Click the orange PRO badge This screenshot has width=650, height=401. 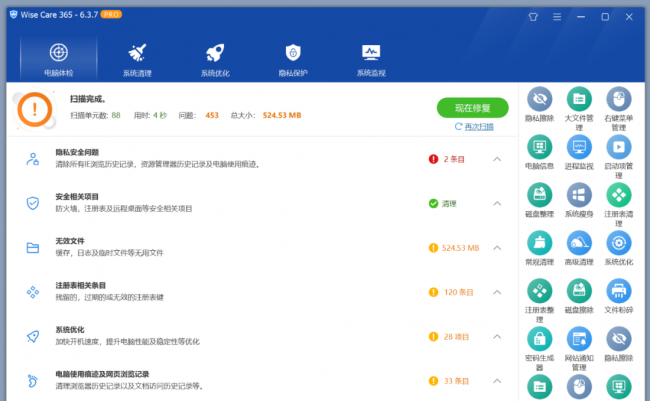[x=111, y=15]
